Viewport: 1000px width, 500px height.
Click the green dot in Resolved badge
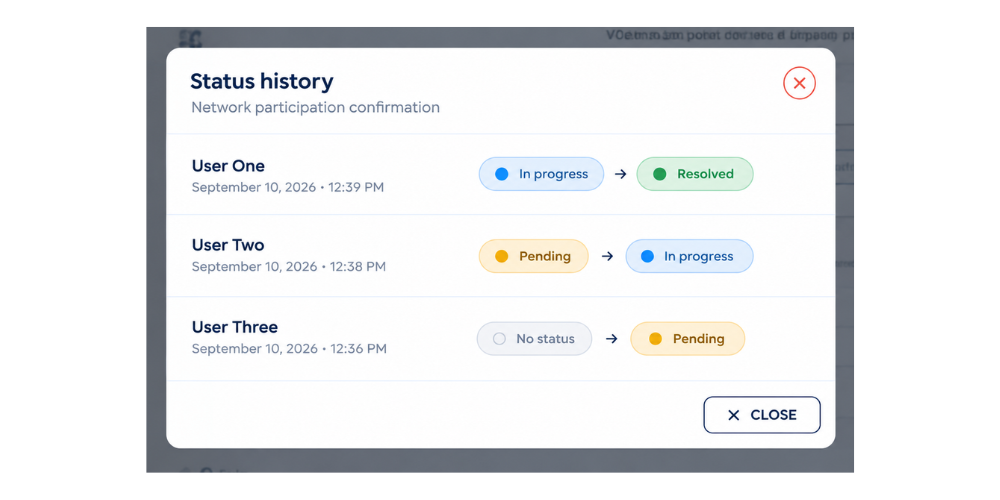point(660,174)
